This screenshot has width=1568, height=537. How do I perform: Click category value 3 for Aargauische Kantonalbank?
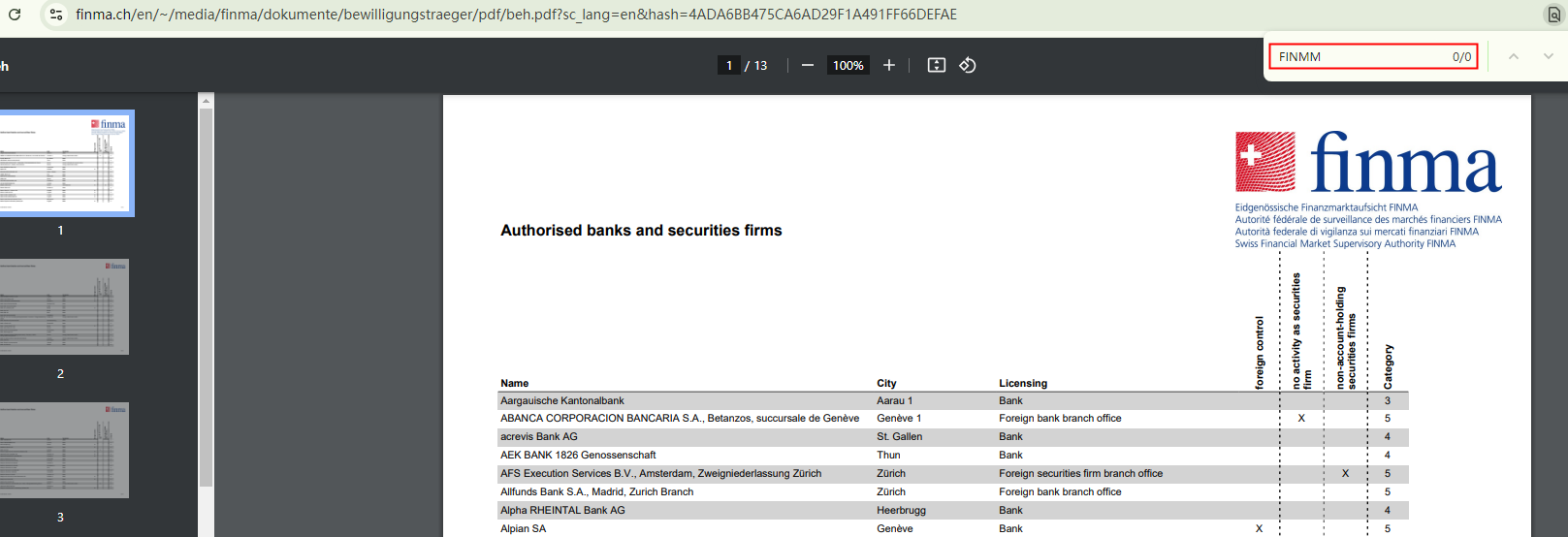(x=1388, y=400)
